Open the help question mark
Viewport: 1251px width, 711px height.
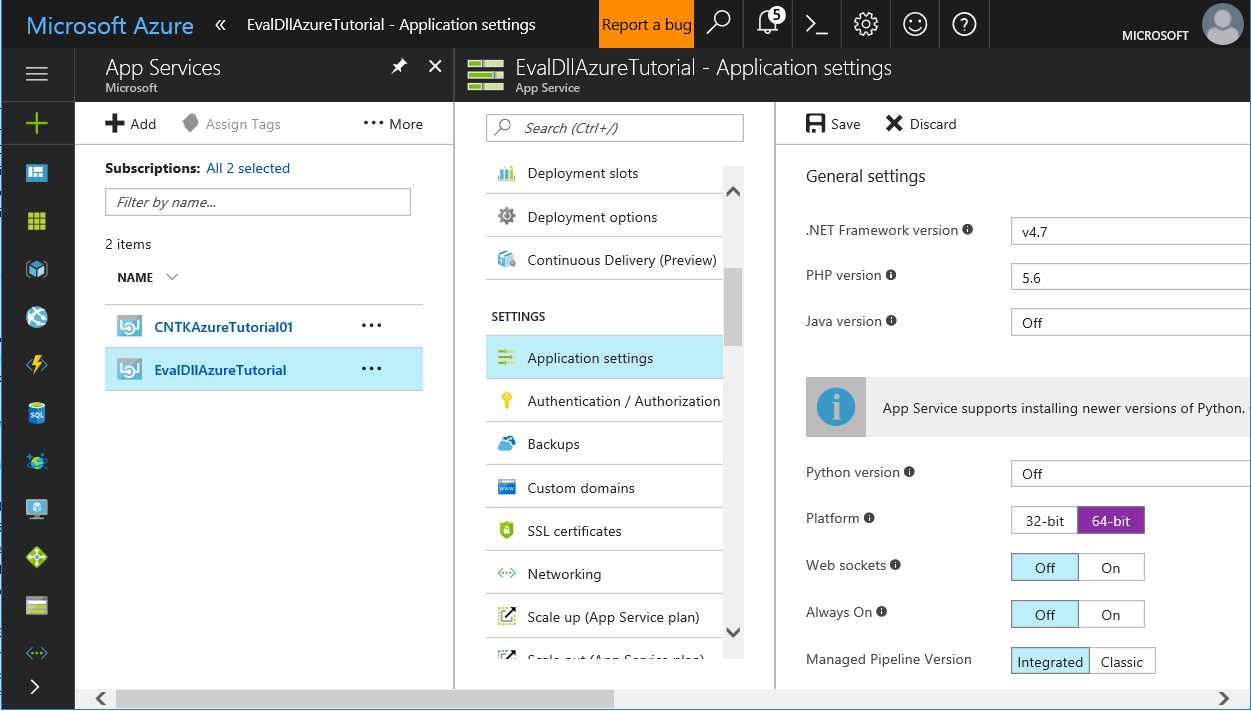coord(964,24)
